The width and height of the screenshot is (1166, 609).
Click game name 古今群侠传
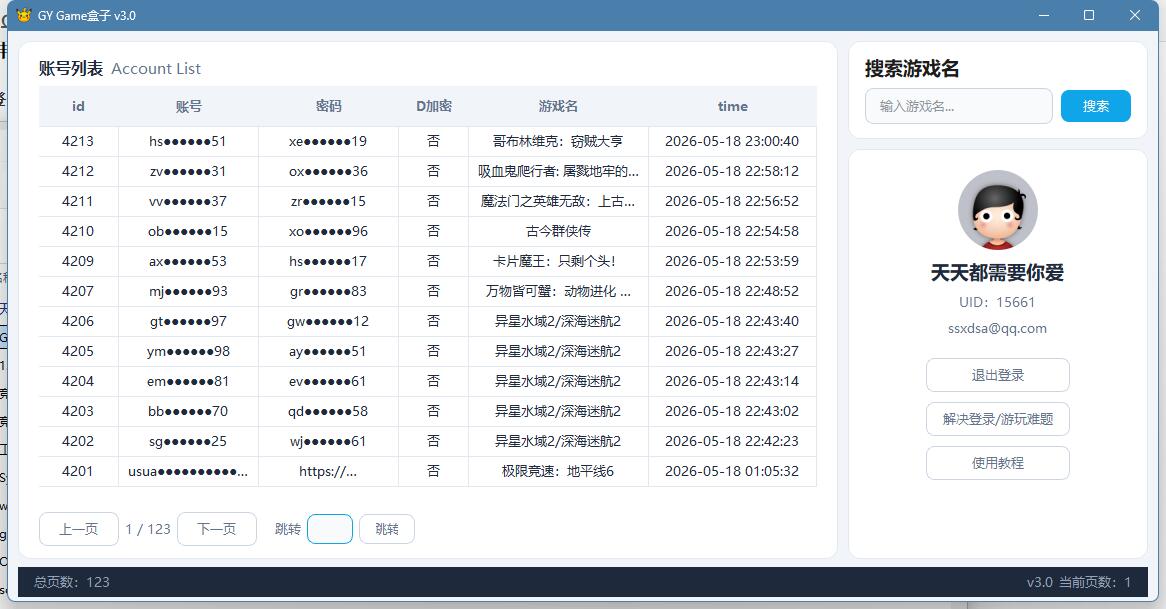558,231
